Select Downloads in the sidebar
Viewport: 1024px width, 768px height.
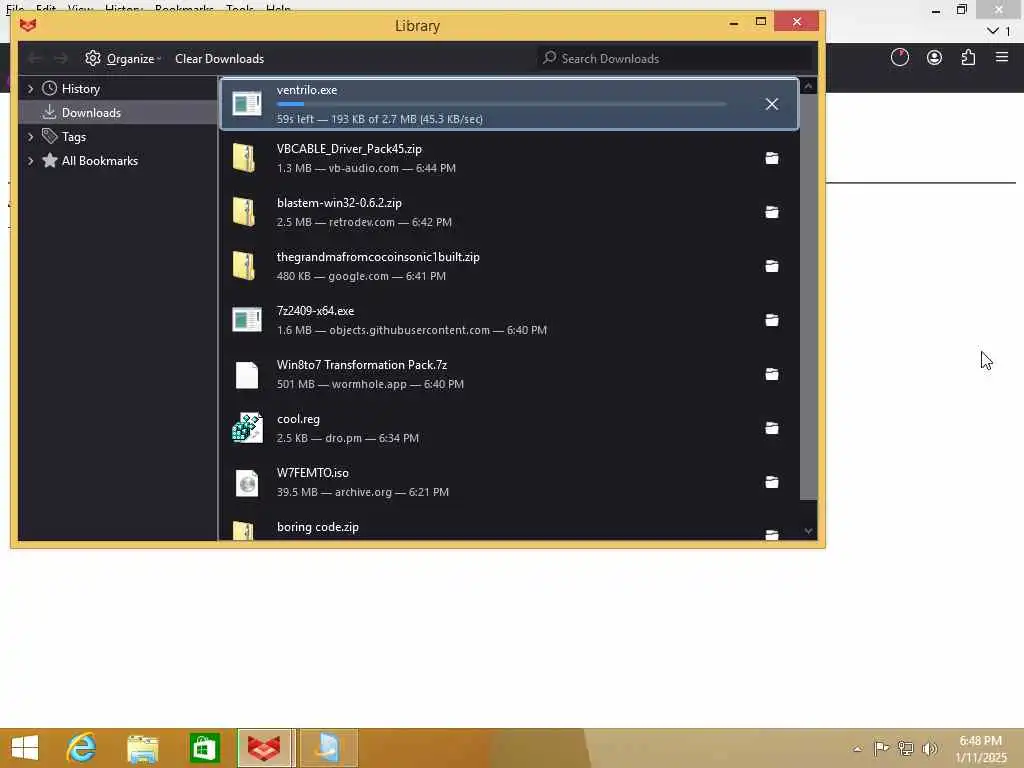91,113
